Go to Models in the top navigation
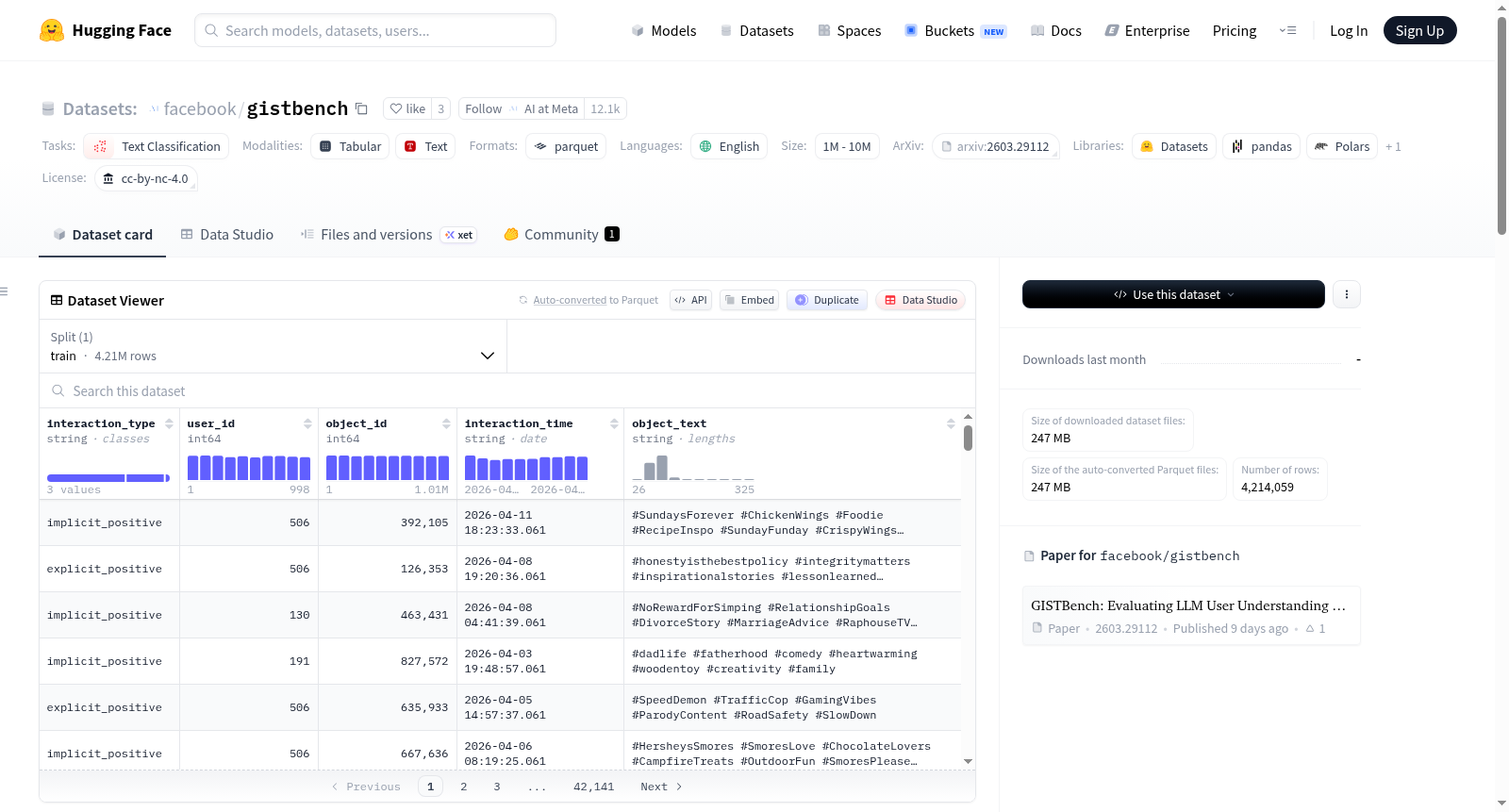Screen dimensions: 1509x812 [664, 30]
